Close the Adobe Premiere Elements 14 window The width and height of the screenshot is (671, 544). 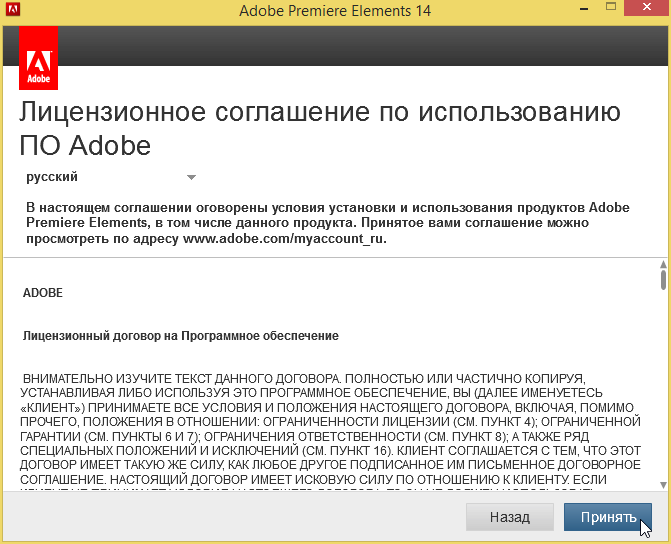click(x=647, y=7)
